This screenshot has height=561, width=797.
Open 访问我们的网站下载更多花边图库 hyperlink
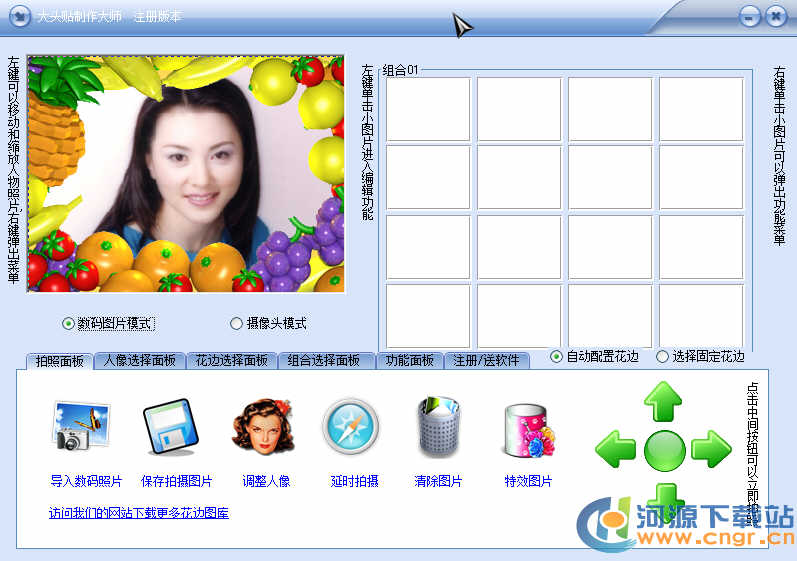pos(139,513)
